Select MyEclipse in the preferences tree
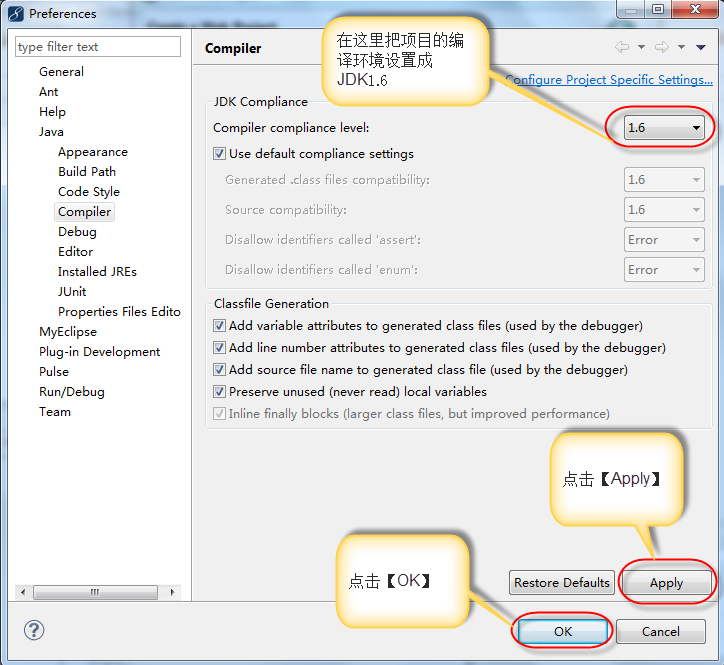This screenshot has width=724, height=665. pyautogui.click(x=68, y=332)
